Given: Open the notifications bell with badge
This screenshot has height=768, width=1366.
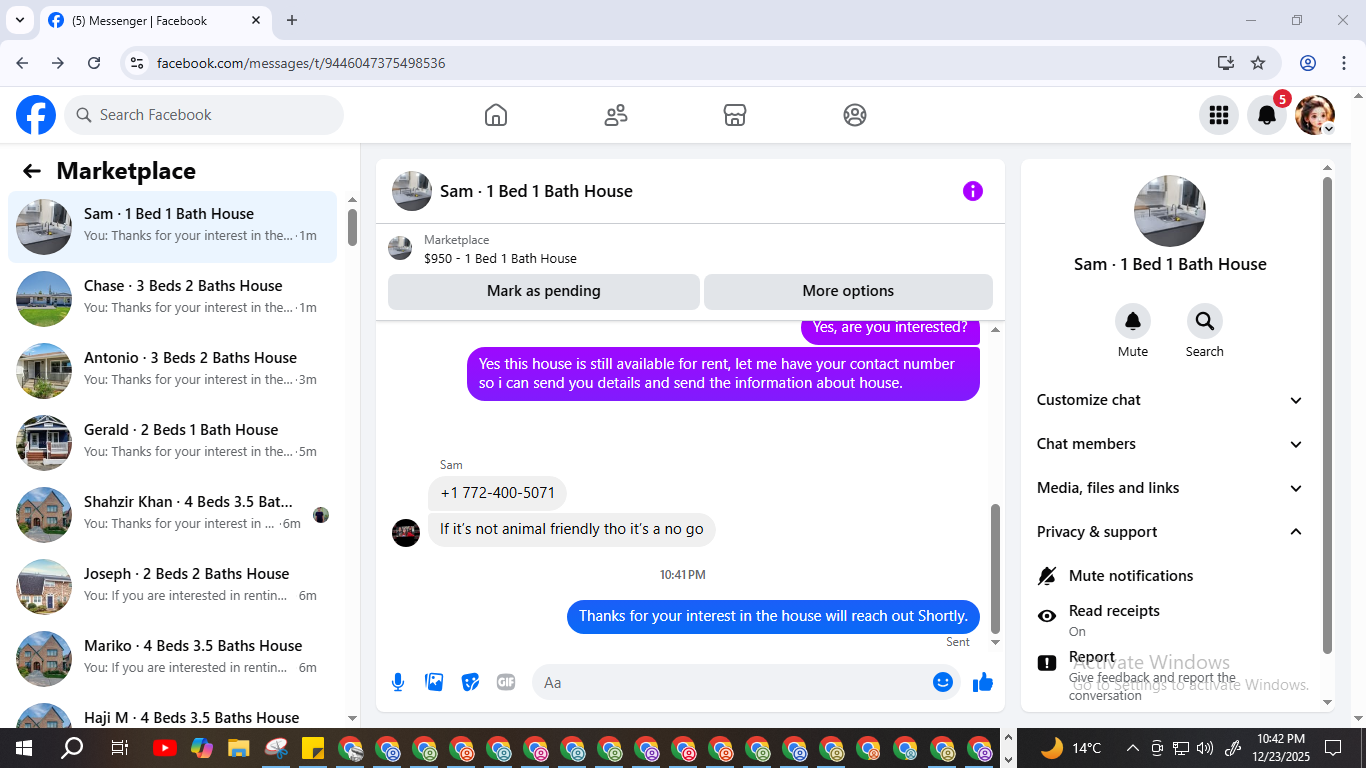Looking at the screenshot, I should coord(1267,115).
